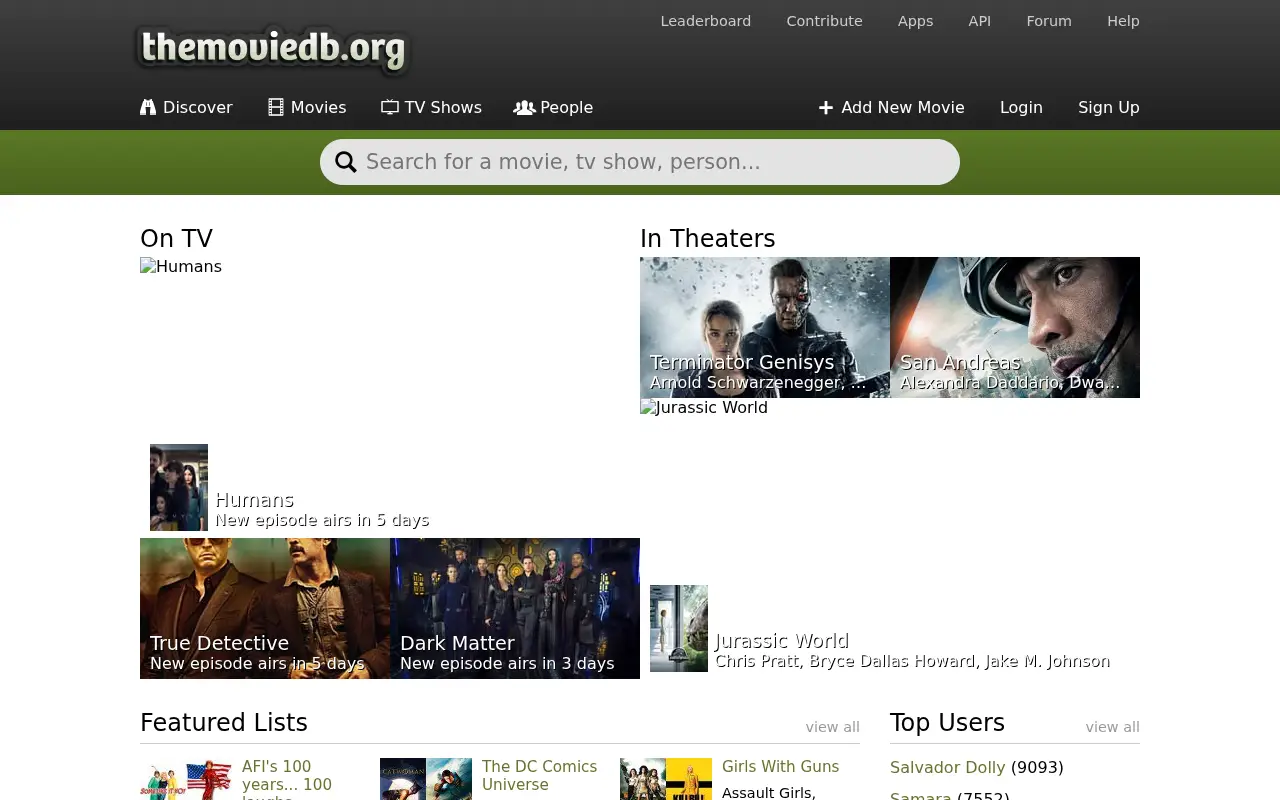
Task: Click the Jurassic World poster thumbnail
Action: (679, 628)
